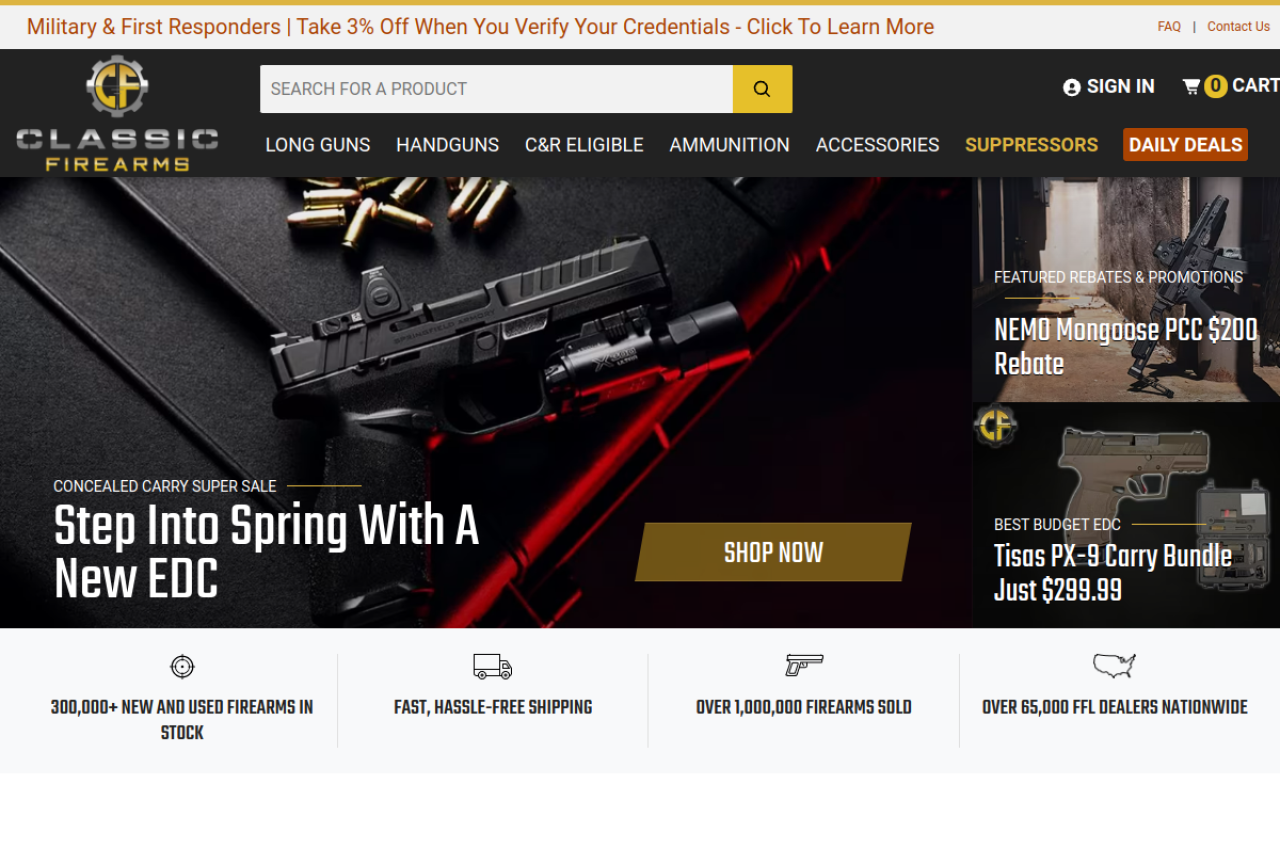Click the USA map icon
Screen dimensions: 1280x853
point(1114,665)
